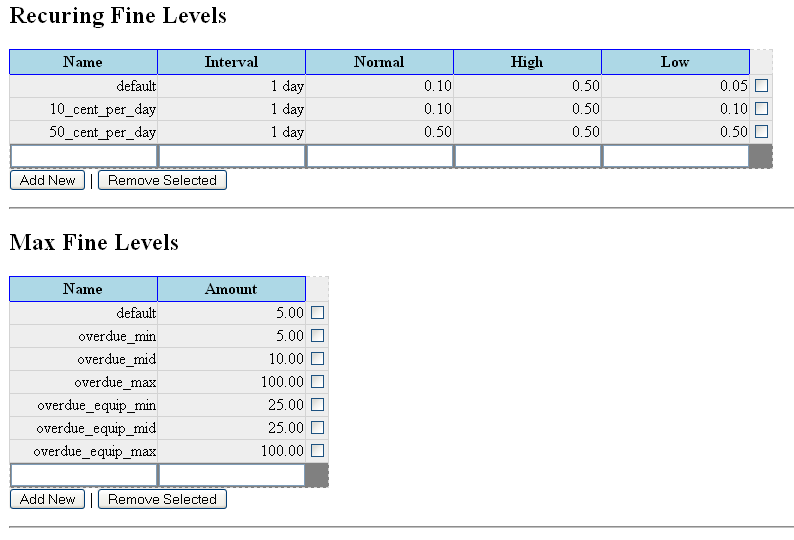
Task: Check the default recurring fine row checkbox
Action: [761, 86]
